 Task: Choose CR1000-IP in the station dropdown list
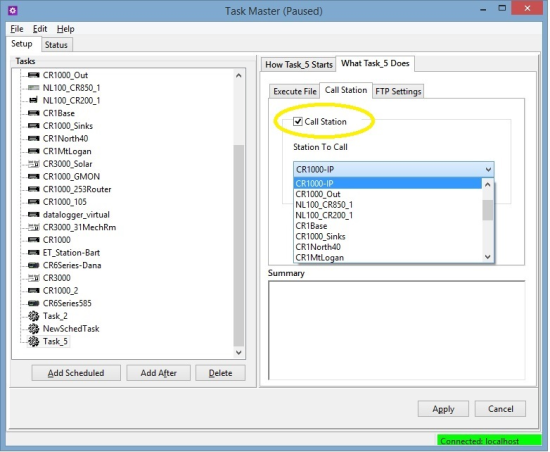(388, 183)
